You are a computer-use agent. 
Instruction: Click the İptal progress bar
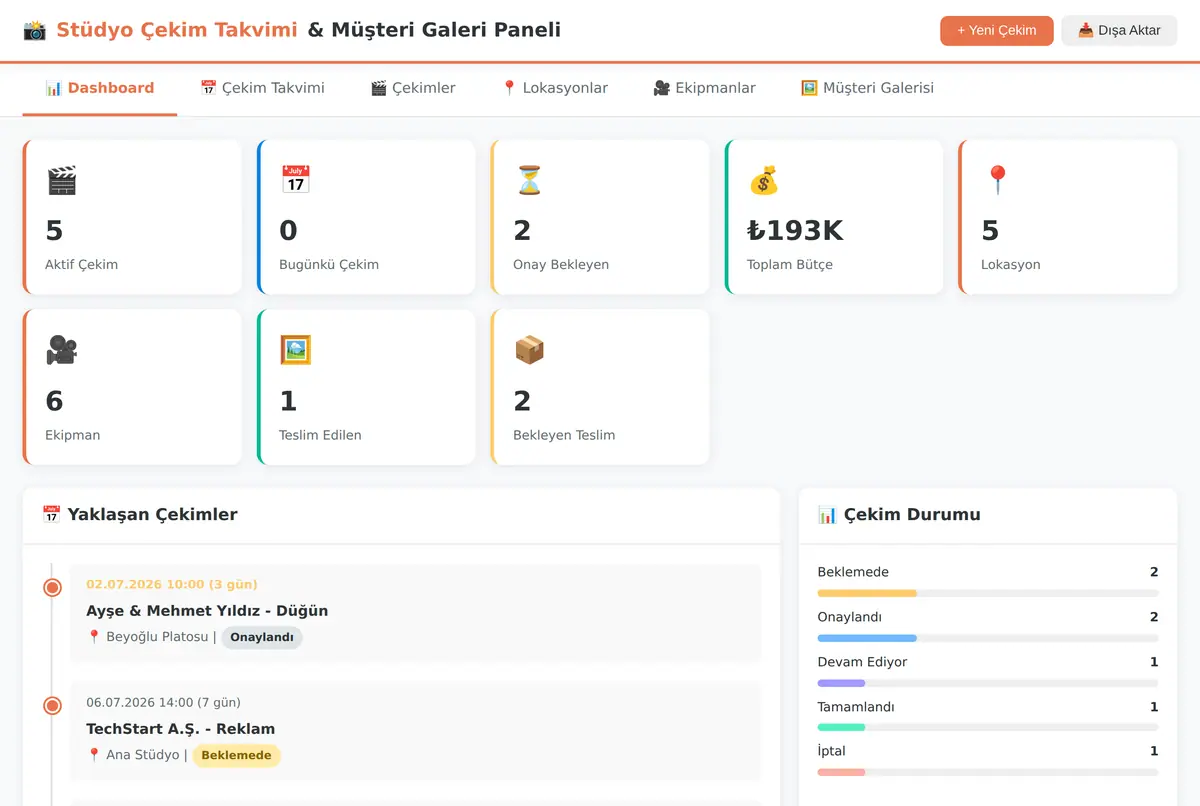[988, 772]
